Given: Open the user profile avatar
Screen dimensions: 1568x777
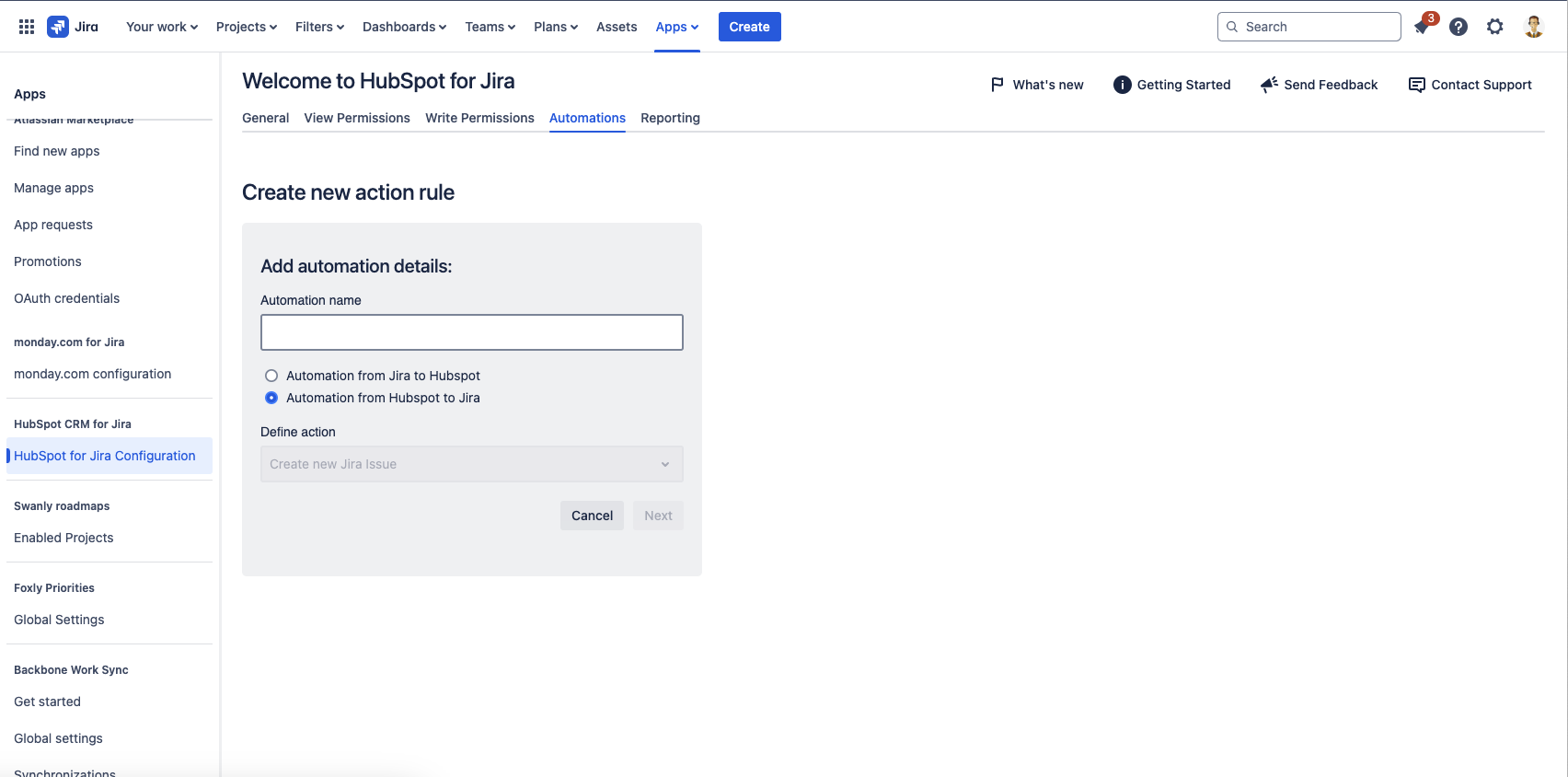Looking at the screenshot, I should (1534, 27).
